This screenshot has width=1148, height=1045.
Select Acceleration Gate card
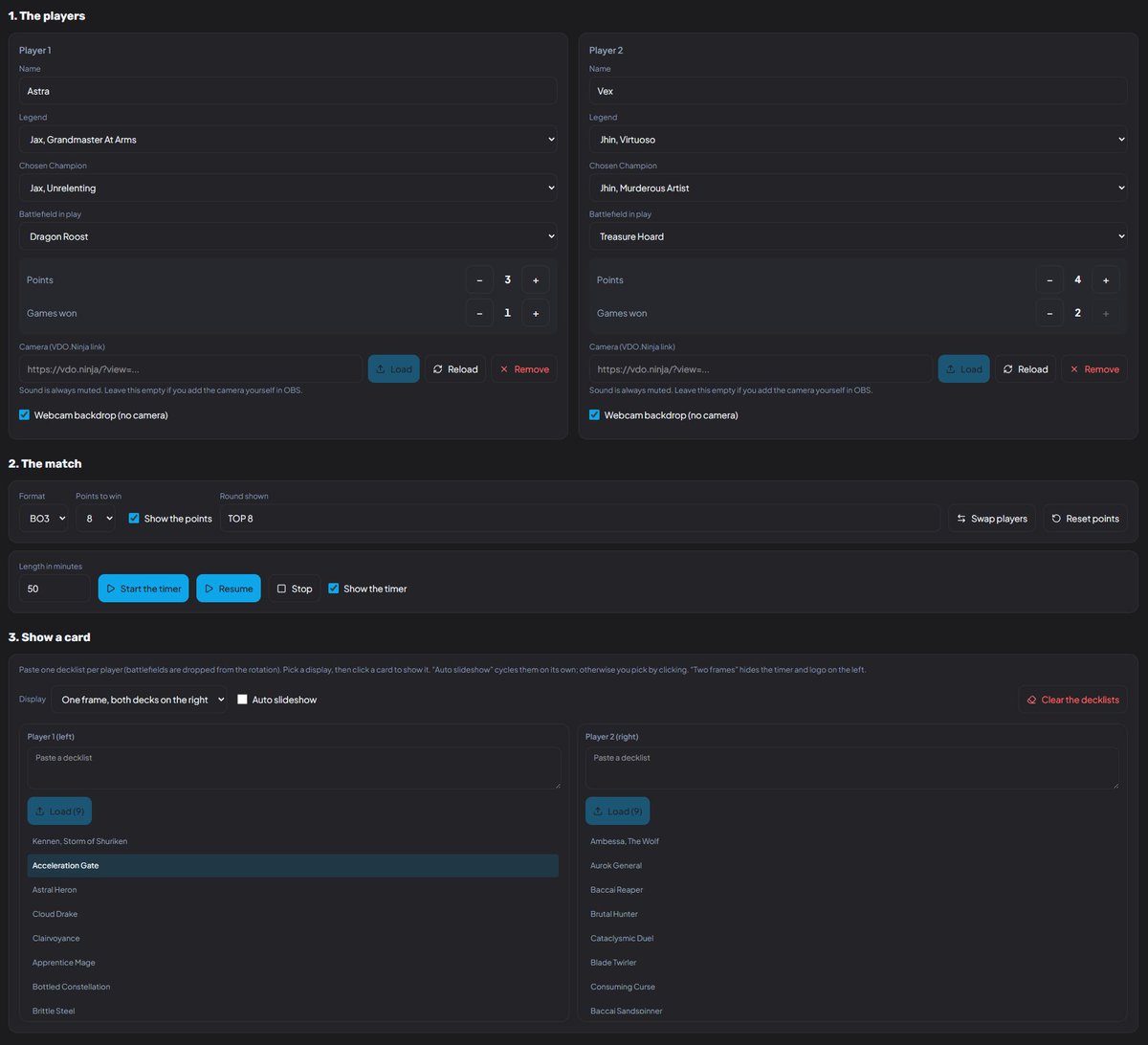point(293,865)
